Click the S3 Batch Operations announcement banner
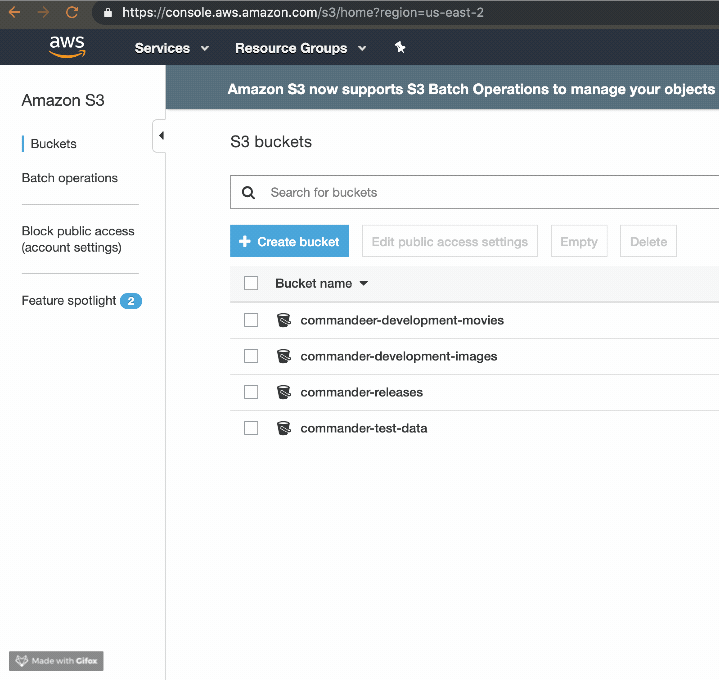The height and width of the screenshot is (680, 719). pyautogui.click(x=442, y=87)
